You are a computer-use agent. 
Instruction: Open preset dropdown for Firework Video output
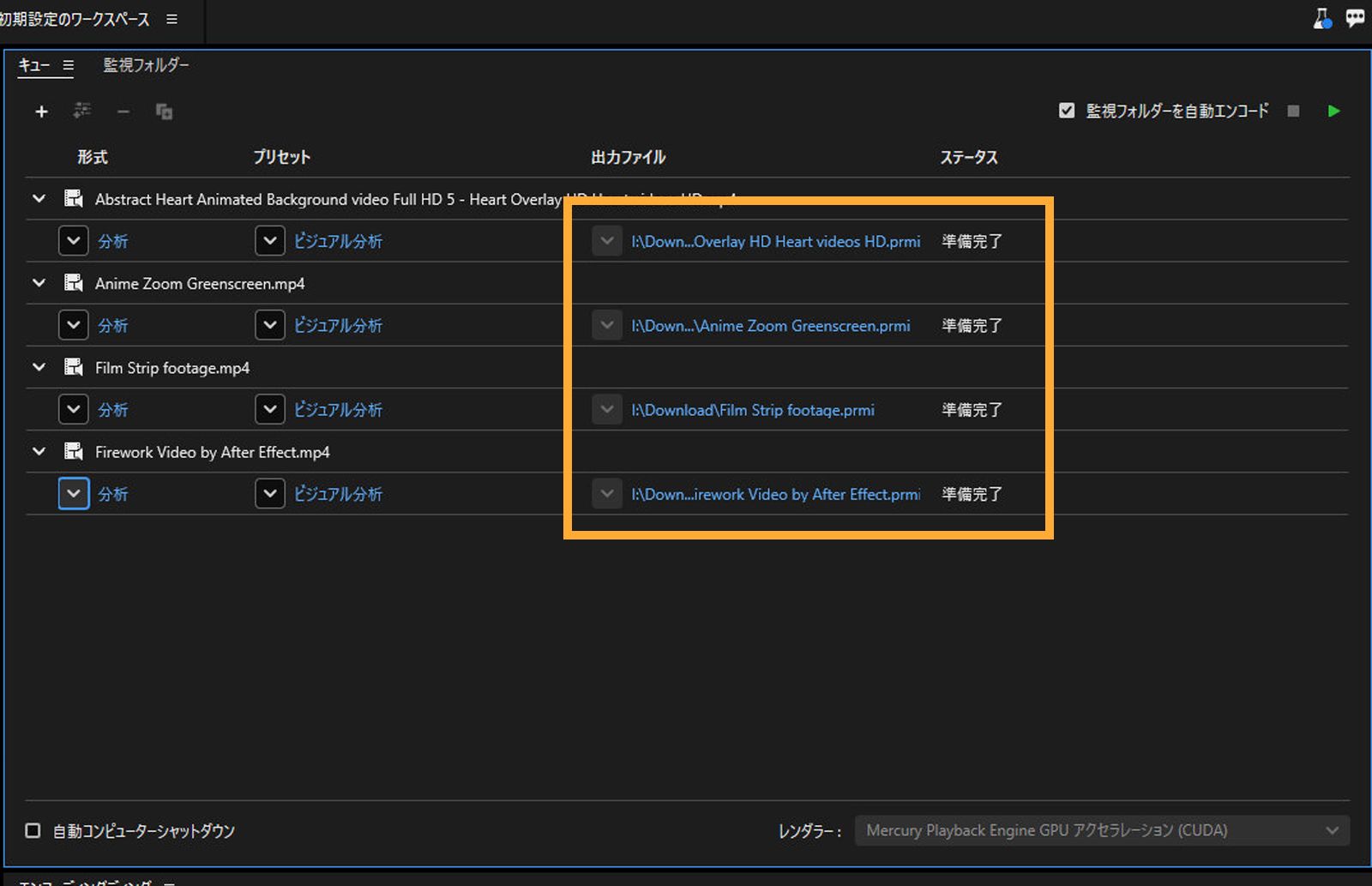tap(270, 494)
